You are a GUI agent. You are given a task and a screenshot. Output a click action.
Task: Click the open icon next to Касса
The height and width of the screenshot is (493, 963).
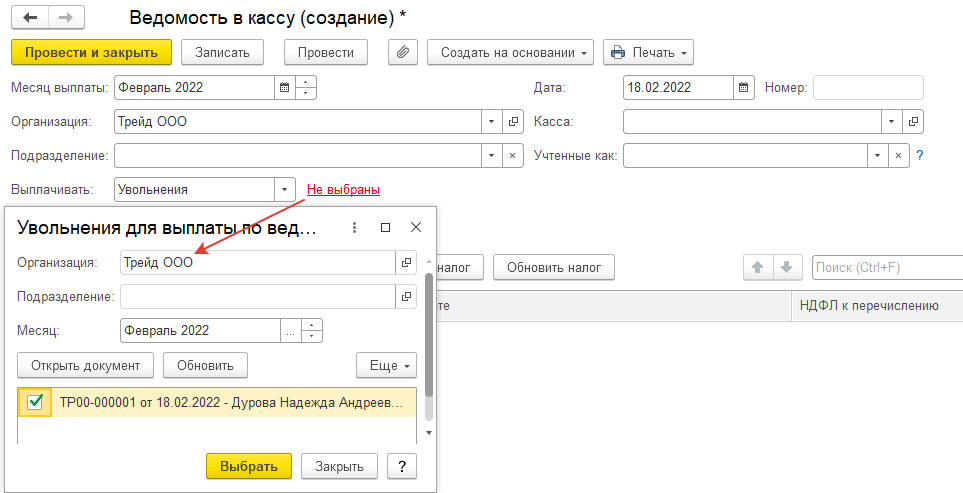(912, 122)
